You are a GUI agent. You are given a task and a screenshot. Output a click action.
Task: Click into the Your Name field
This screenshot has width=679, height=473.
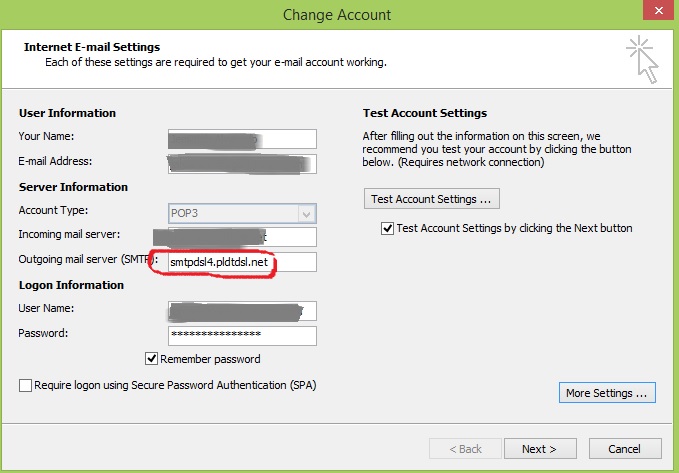tap(242, 138)
